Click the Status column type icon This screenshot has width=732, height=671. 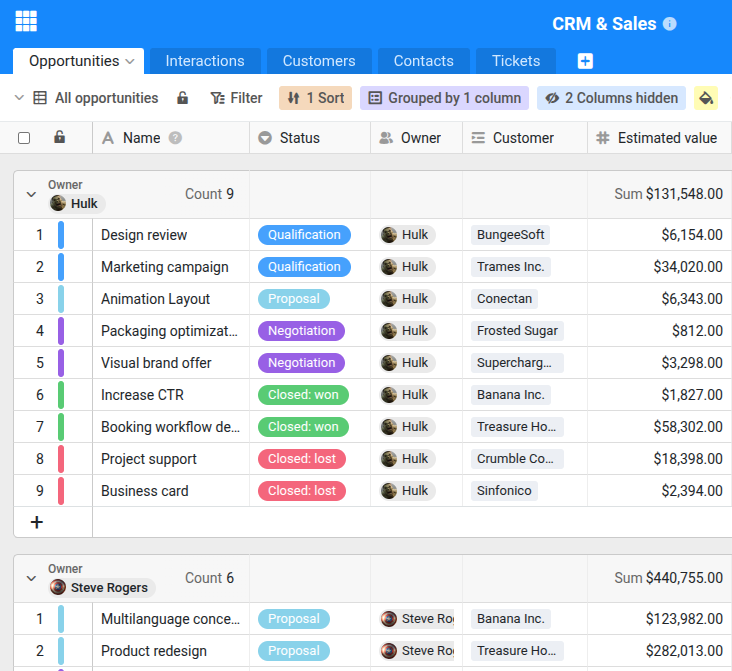click(x=265, y=138)
